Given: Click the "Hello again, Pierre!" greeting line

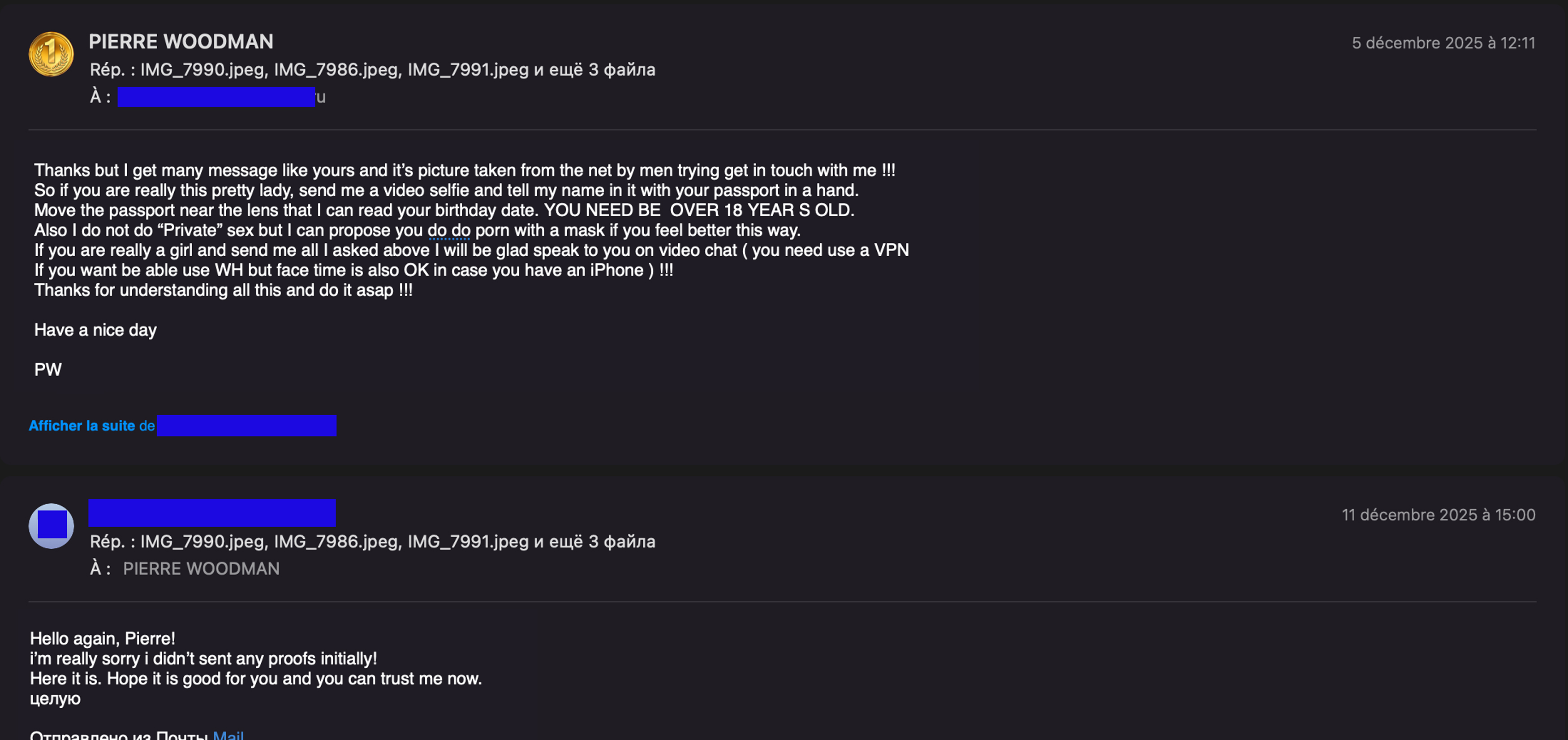Looking at the screenshot, I should [102, 638].
